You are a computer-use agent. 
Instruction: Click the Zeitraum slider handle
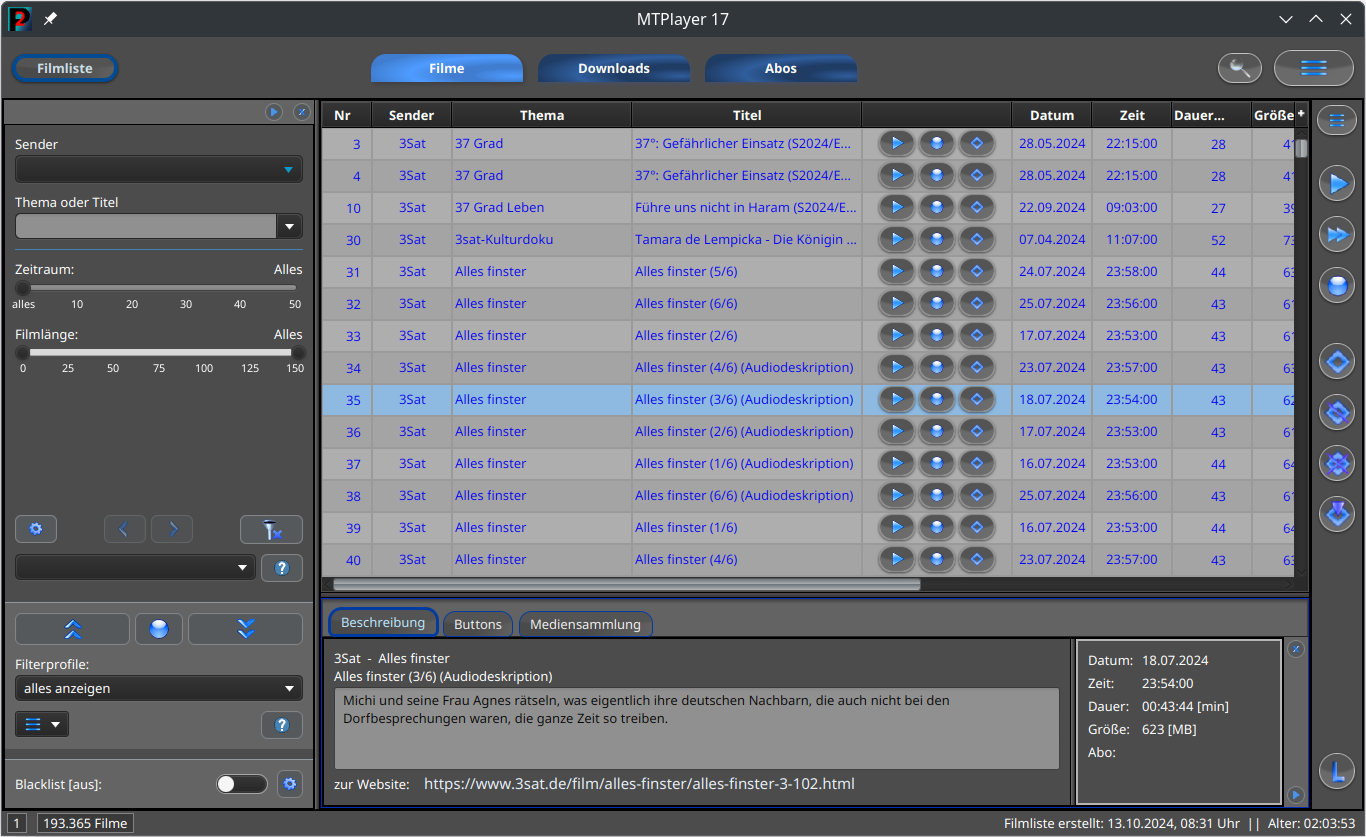coord(22,288)
